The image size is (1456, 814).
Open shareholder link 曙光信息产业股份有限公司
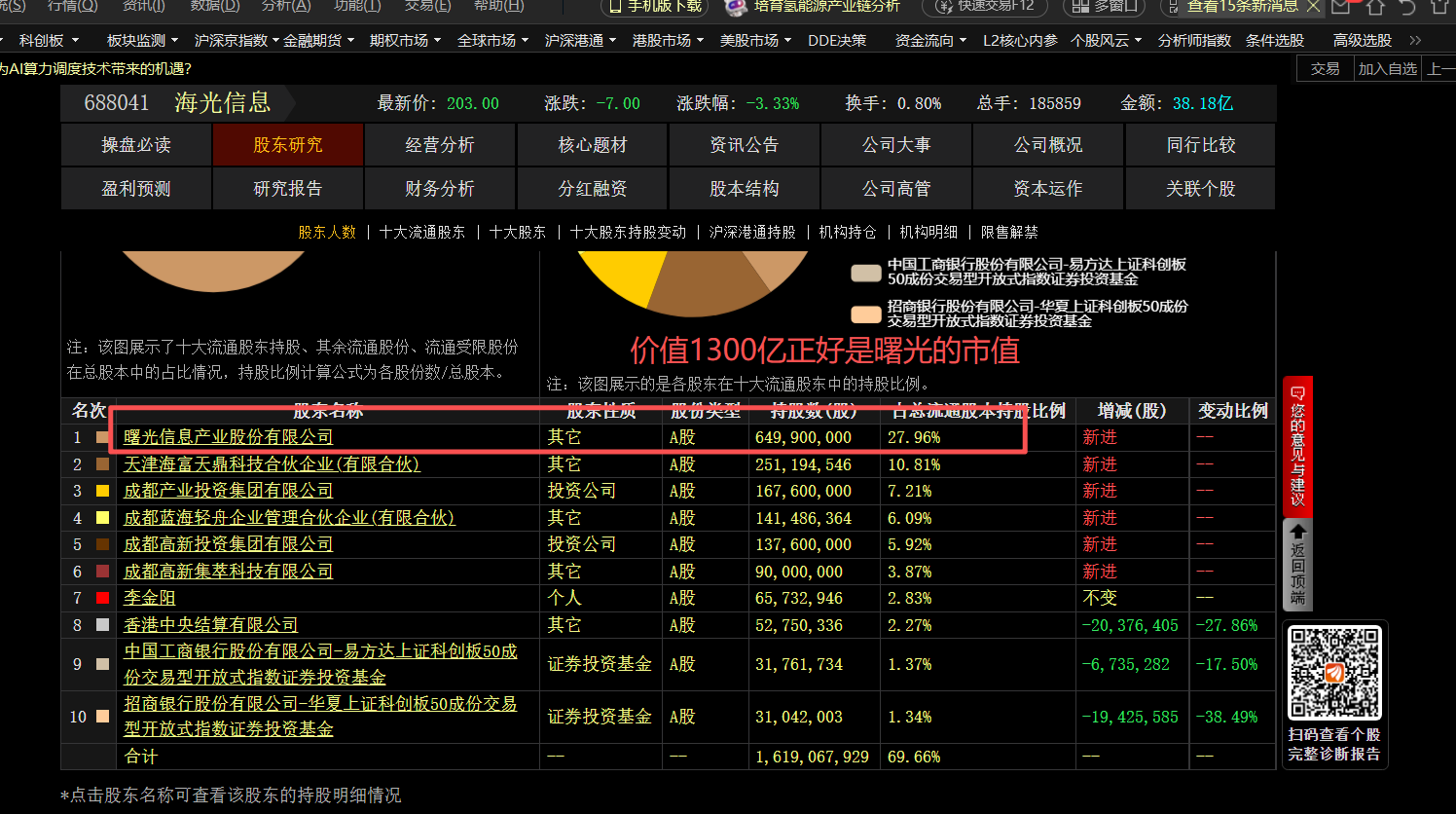coord(229,438)
